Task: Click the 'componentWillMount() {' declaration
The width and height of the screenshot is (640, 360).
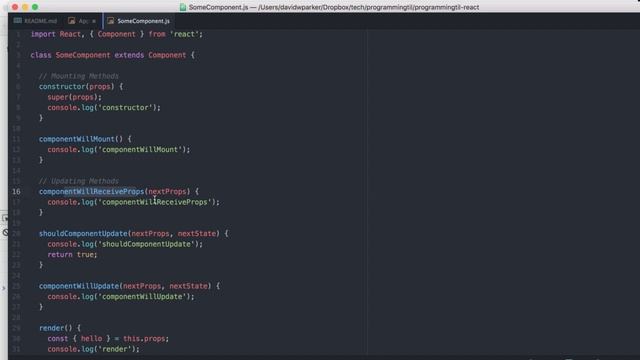Action: click(85, 139)
